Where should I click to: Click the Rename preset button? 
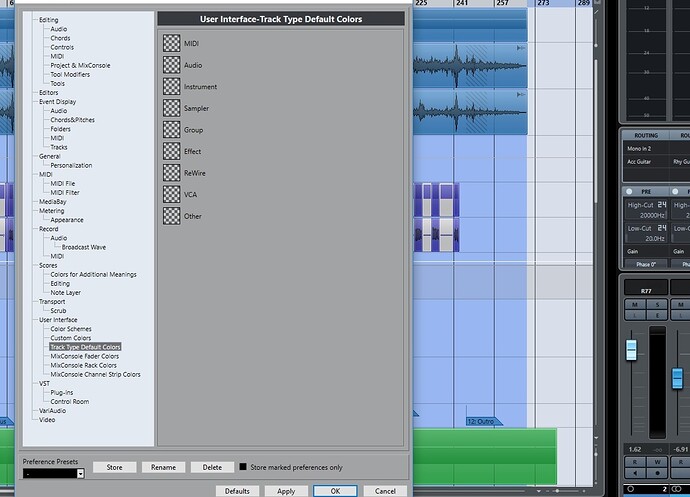[x=163, y=467]
